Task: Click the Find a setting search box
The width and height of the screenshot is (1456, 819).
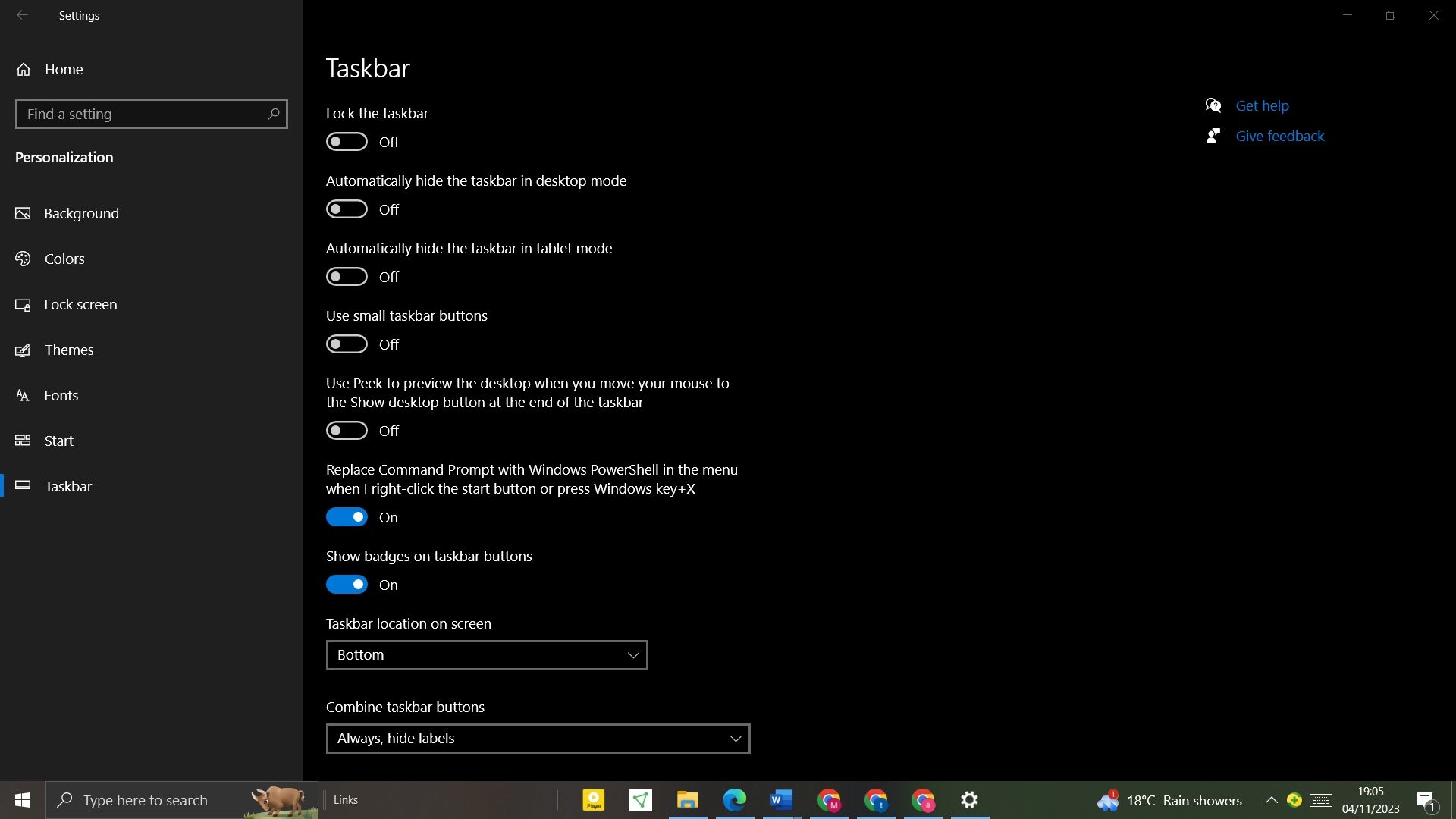Action: [151, 114]
